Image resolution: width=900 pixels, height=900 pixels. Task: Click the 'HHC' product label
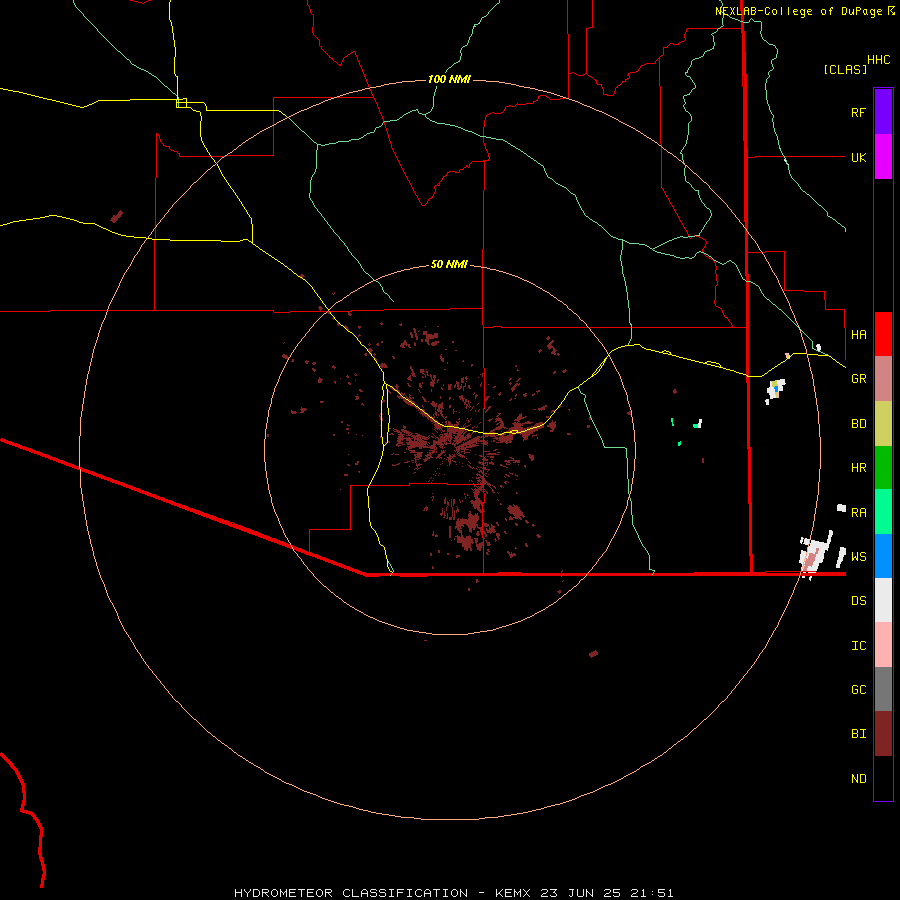pyautogui.click(x=878, y=60)
